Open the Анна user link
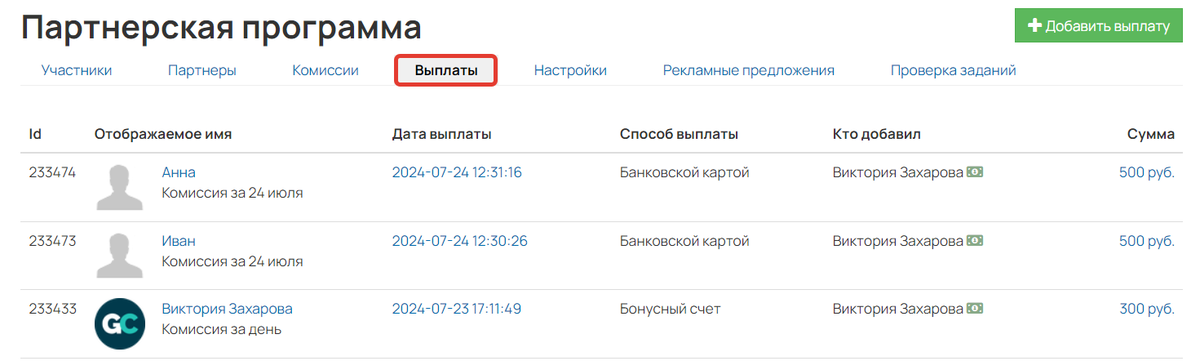The height and width of the screenshot is (361, 1200). [179, 172]
